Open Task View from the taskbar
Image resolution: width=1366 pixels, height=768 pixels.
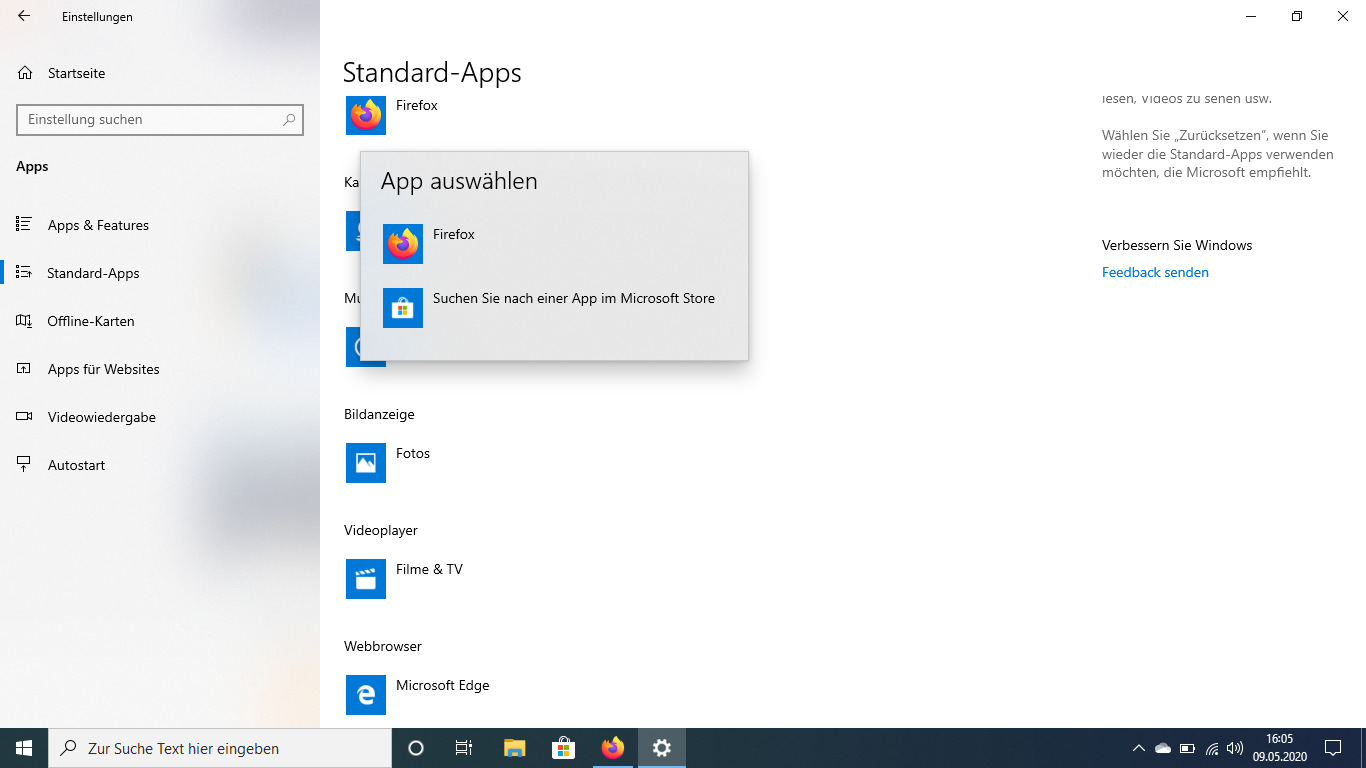coord(464,748)
